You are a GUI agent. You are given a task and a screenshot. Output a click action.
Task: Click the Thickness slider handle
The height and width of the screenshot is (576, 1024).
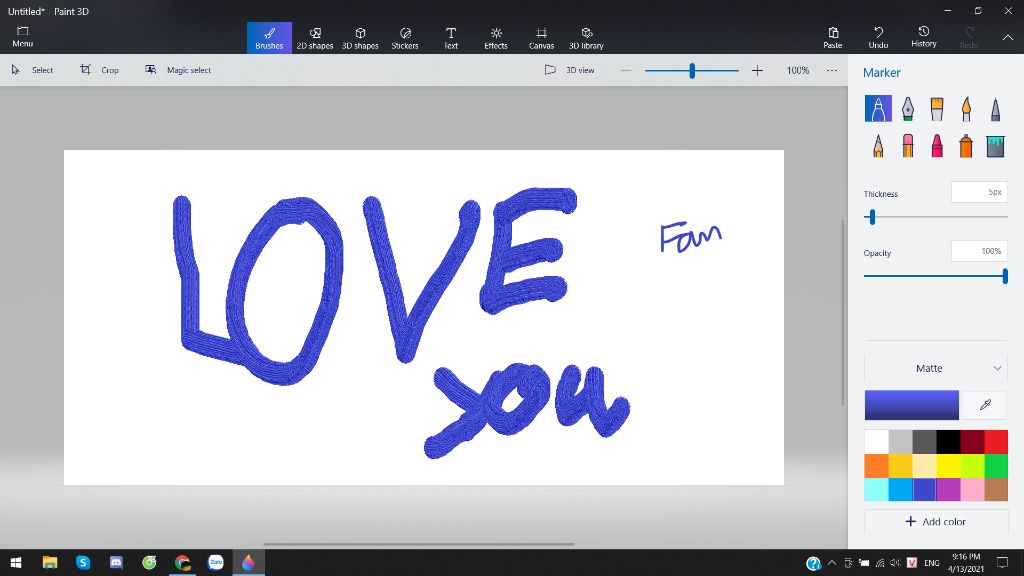[x=872, y=217]
